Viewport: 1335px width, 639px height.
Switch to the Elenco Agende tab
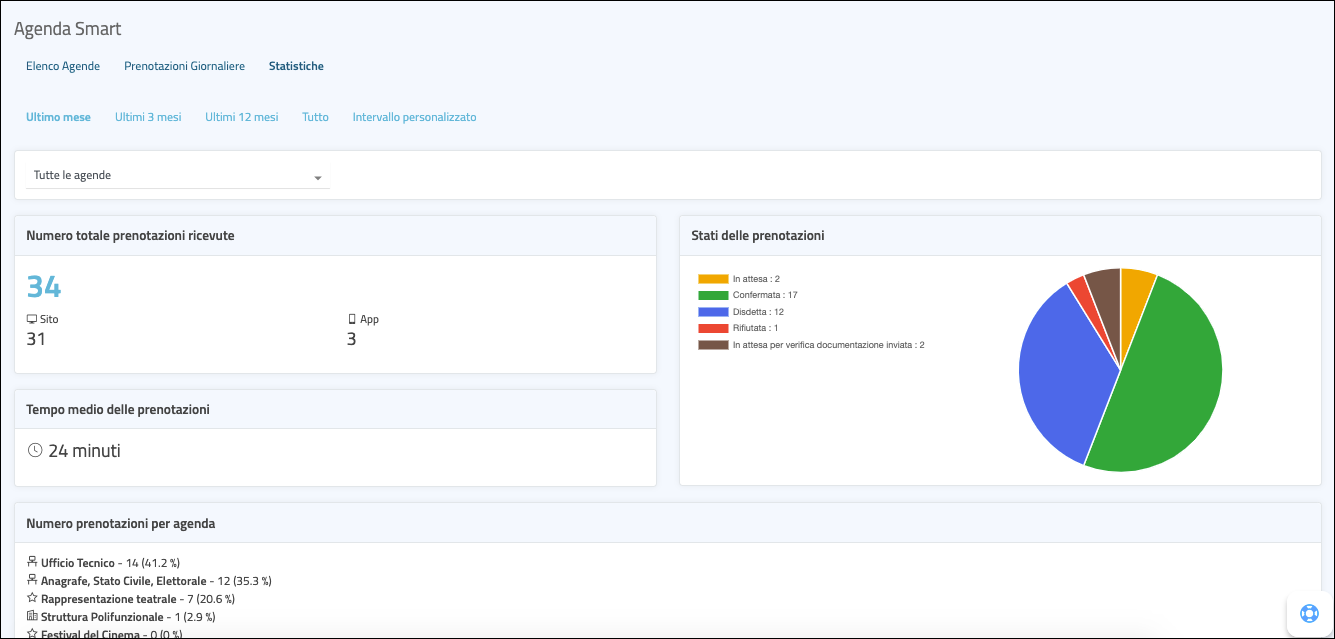63,66
